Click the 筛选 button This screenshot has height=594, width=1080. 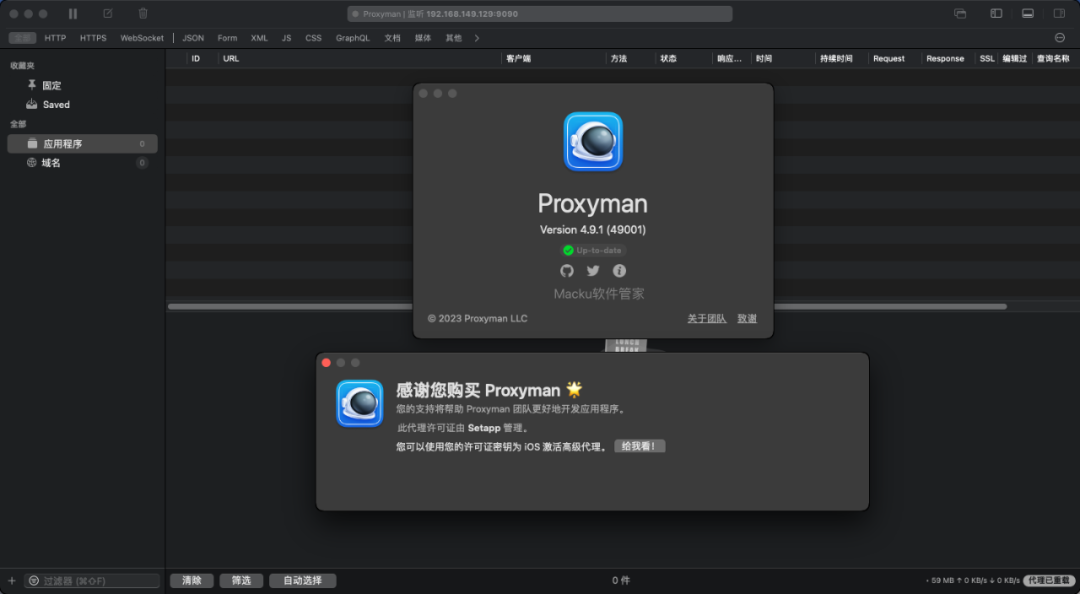click(241, 581)
